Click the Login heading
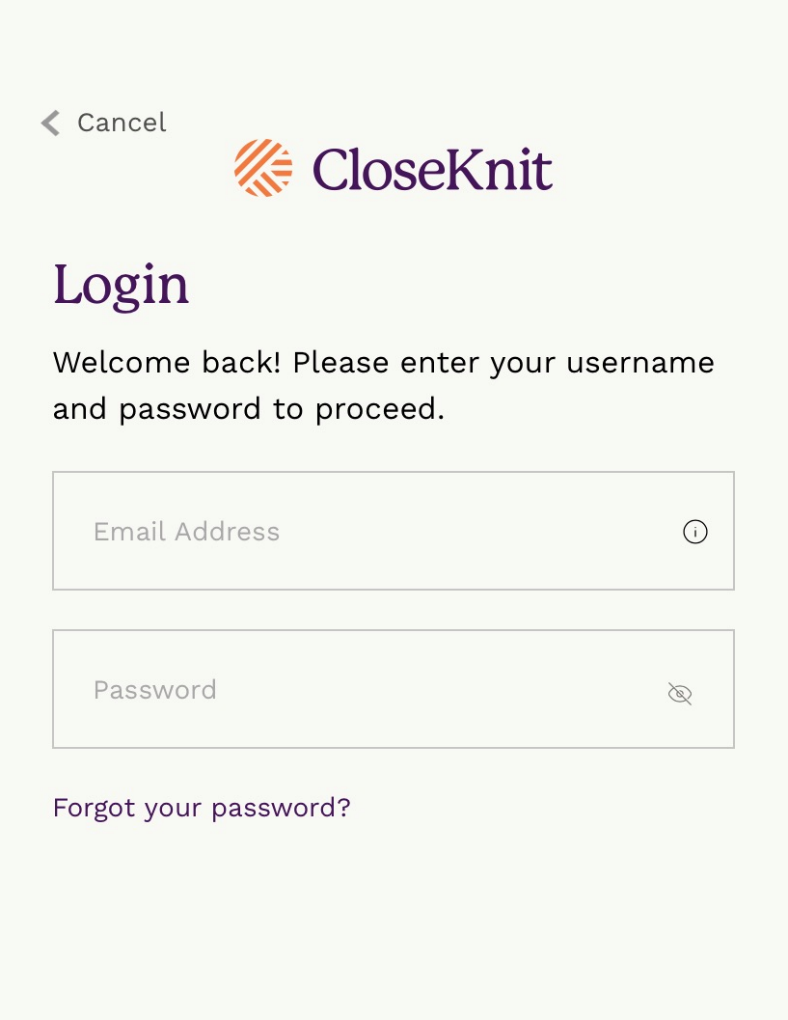Viewport: 788px width, 1020px height. pyautogui.click(x=121, y=284)
